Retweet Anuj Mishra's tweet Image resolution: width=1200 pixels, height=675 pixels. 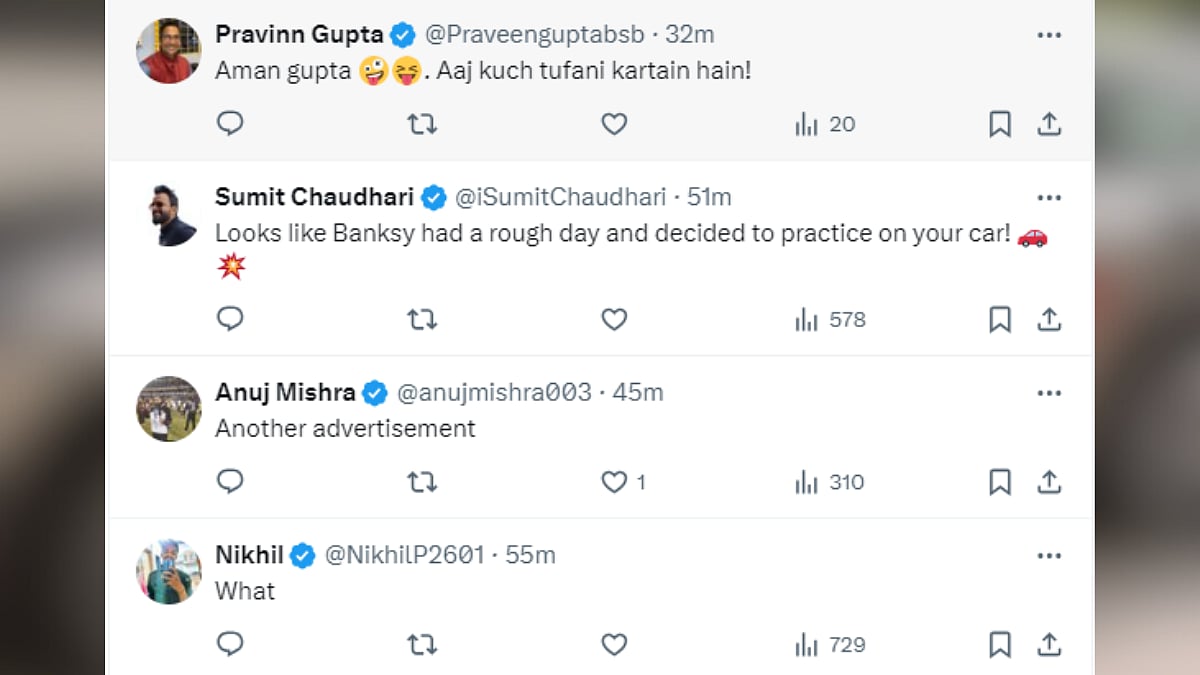pyautogui.click(x=422, y=482)
